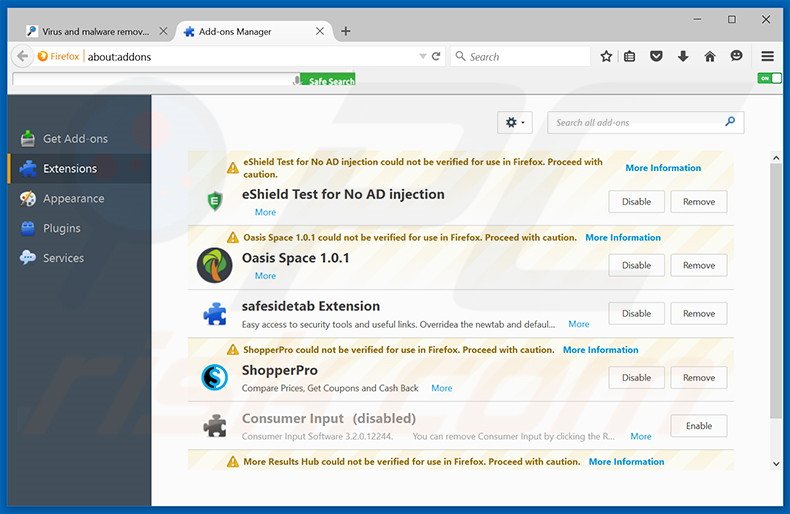790x514 pixels.
Task: Remove eShield Test for No AD injection
Action: pyautogui.click(x=699, y=202)
